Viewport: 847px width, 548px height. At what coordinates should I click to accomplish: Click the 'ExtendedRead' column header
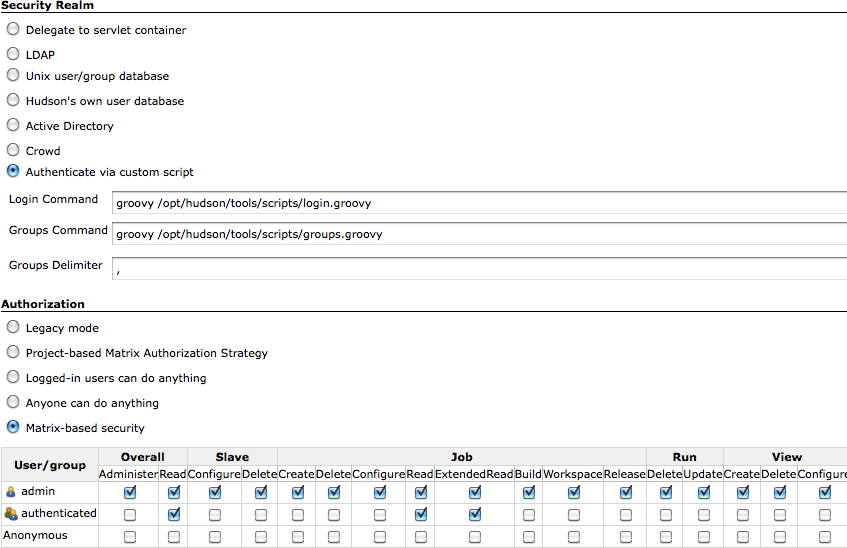point(474,474)
